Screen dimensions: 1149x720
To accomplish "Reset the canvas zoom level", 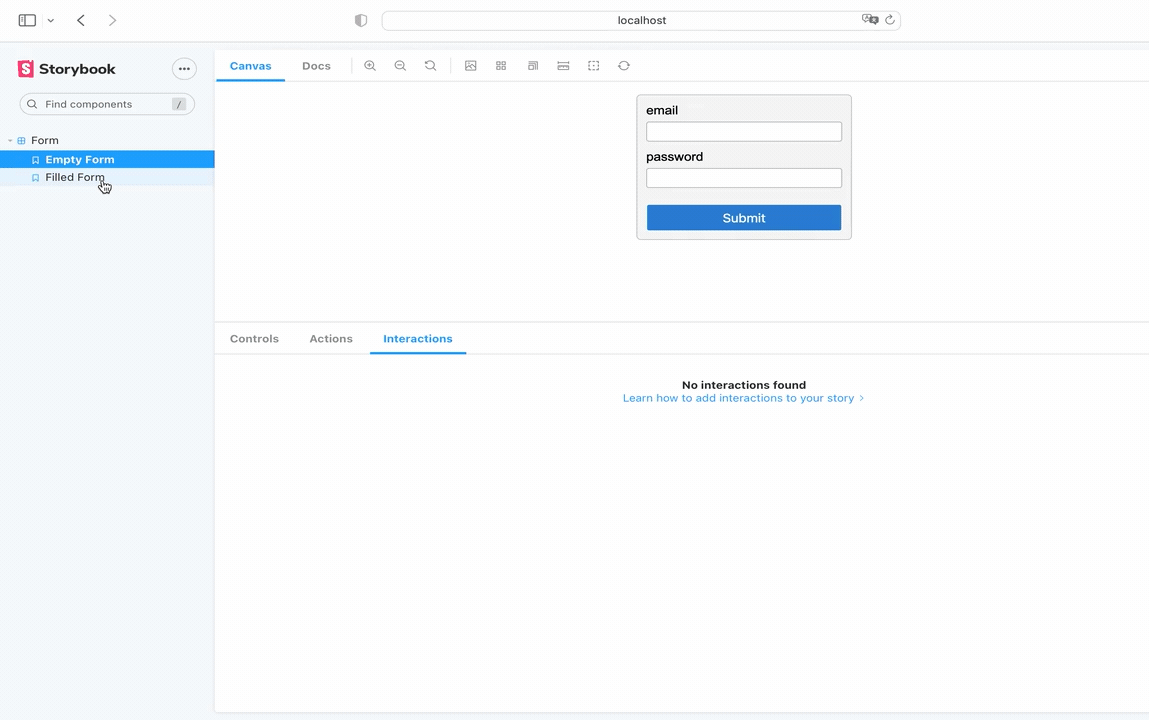I will [x=430, y=65].
